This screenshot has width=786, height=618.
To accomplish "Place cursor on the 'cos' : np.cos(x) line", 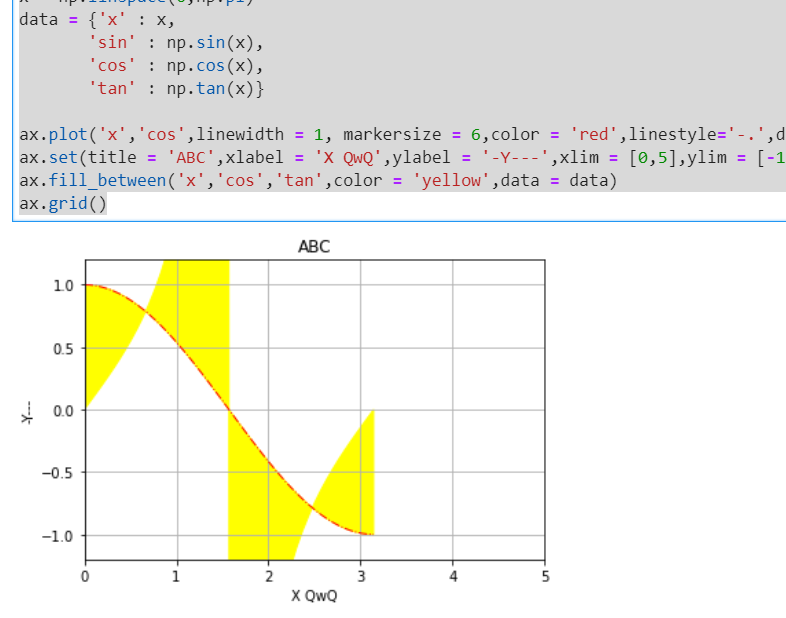I will point(176,66).
